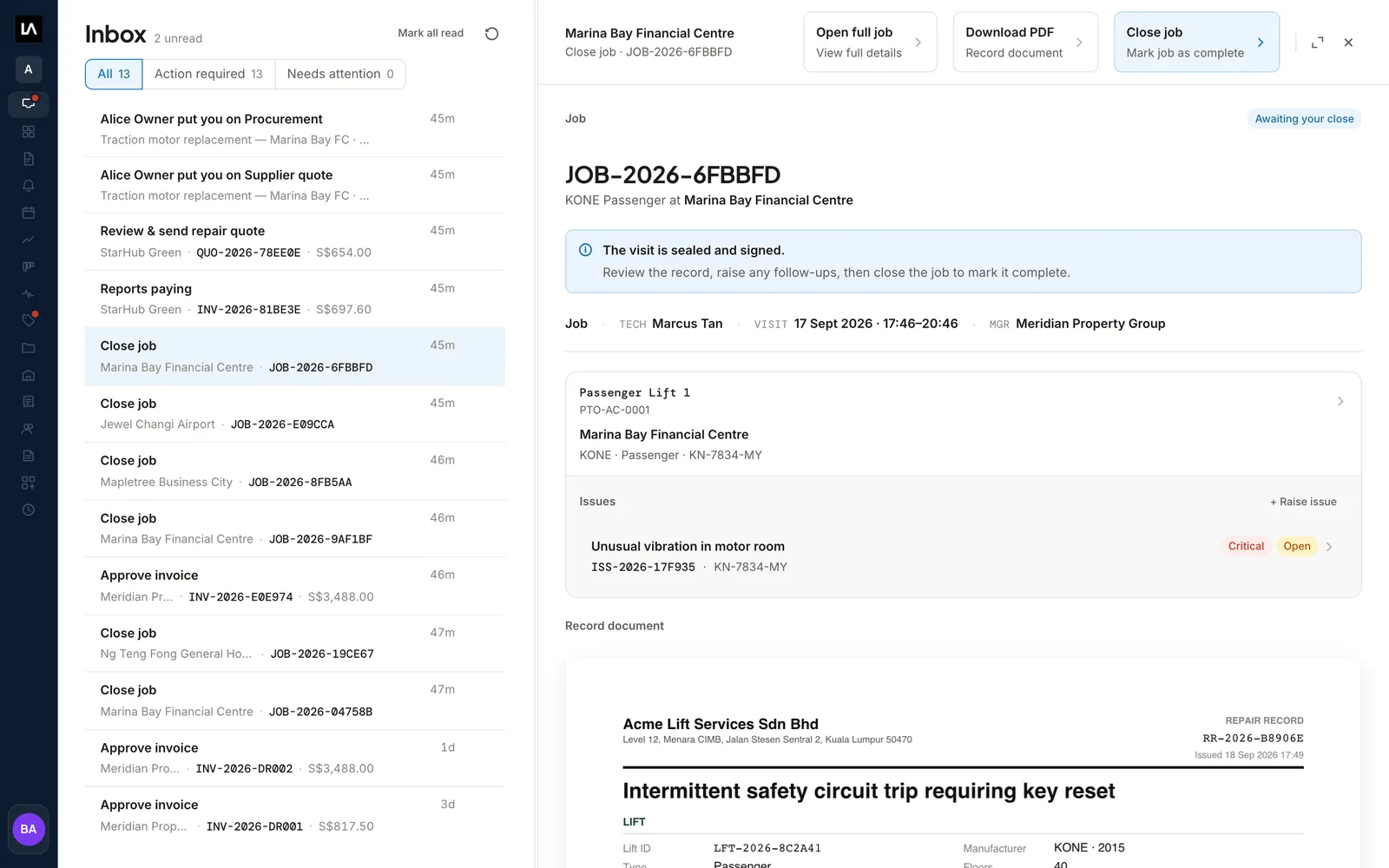
Task: Open the bell notifications icon in sidebar
Action: coord(29,186)
